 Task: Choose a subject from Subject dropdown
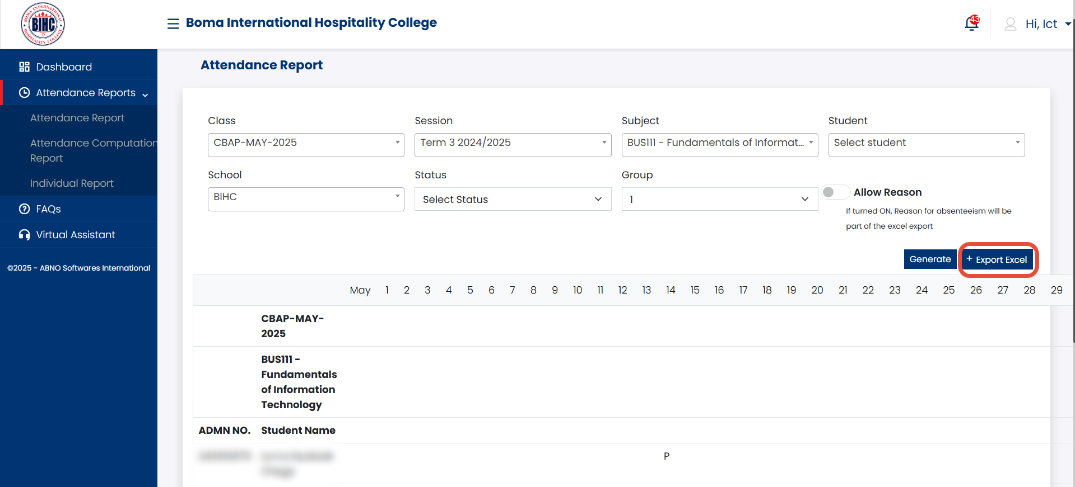pos(719,143)
